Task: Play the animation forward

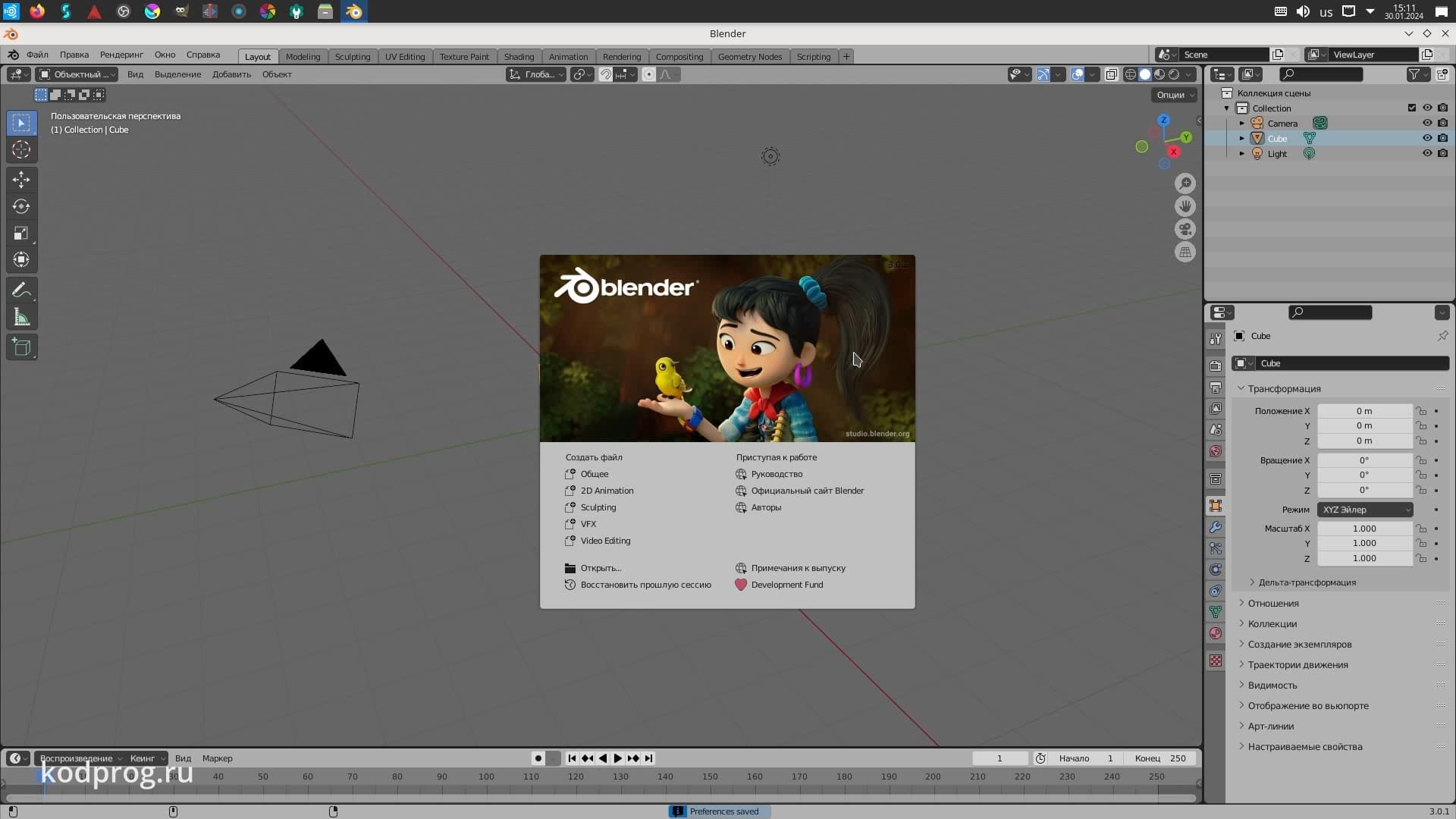Action: click(x=618, y=758)
